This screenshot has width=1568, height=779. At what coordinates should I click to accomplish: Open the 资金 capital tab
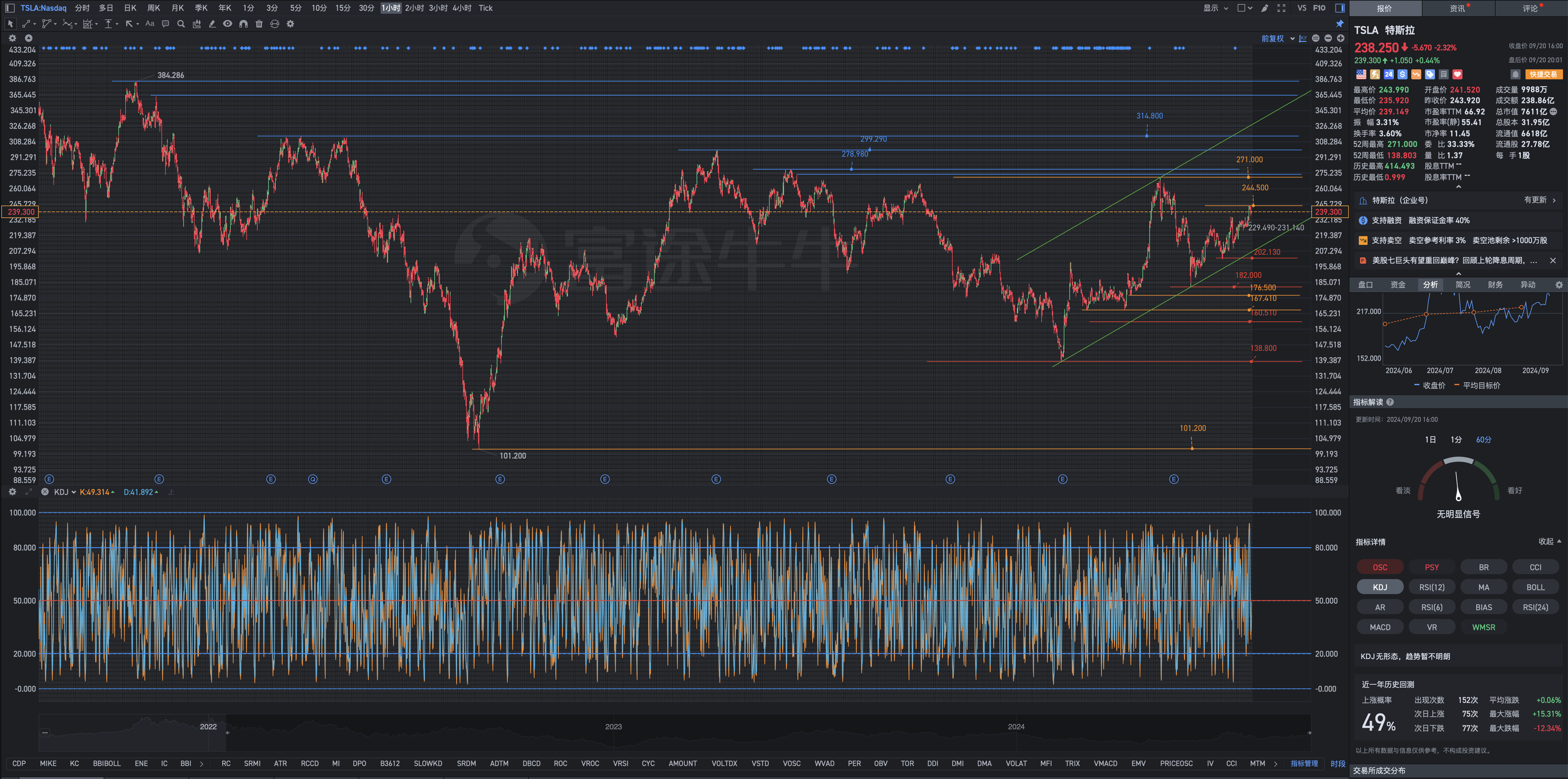[x=1398, y=285]
